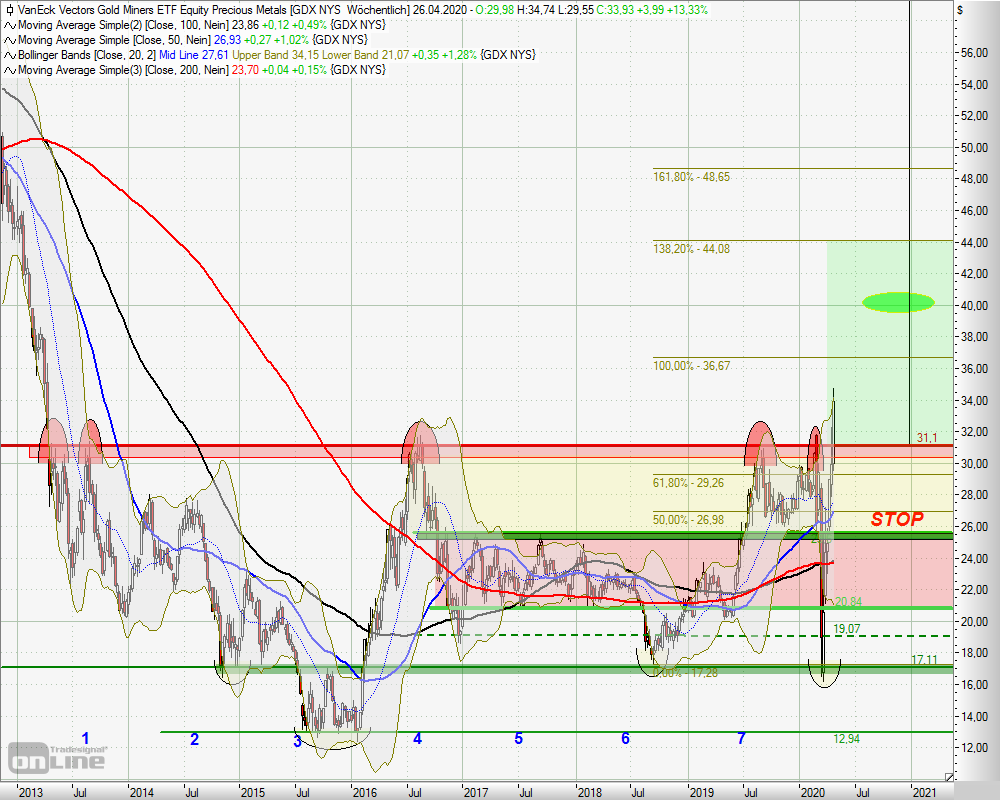Select the Moving Average Simple [Close, 50, Nein] legend
This screenshot has height=800, width=1000.
click(114, 40)
